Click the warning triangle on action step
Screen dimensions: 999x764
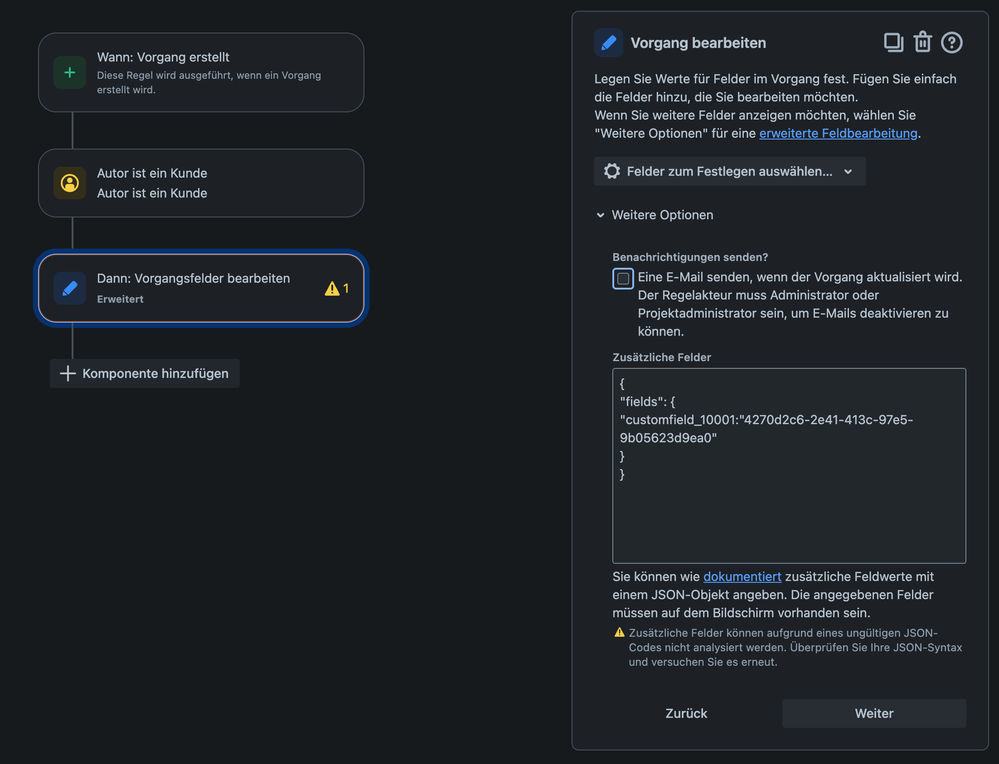[x=332, y=289]
